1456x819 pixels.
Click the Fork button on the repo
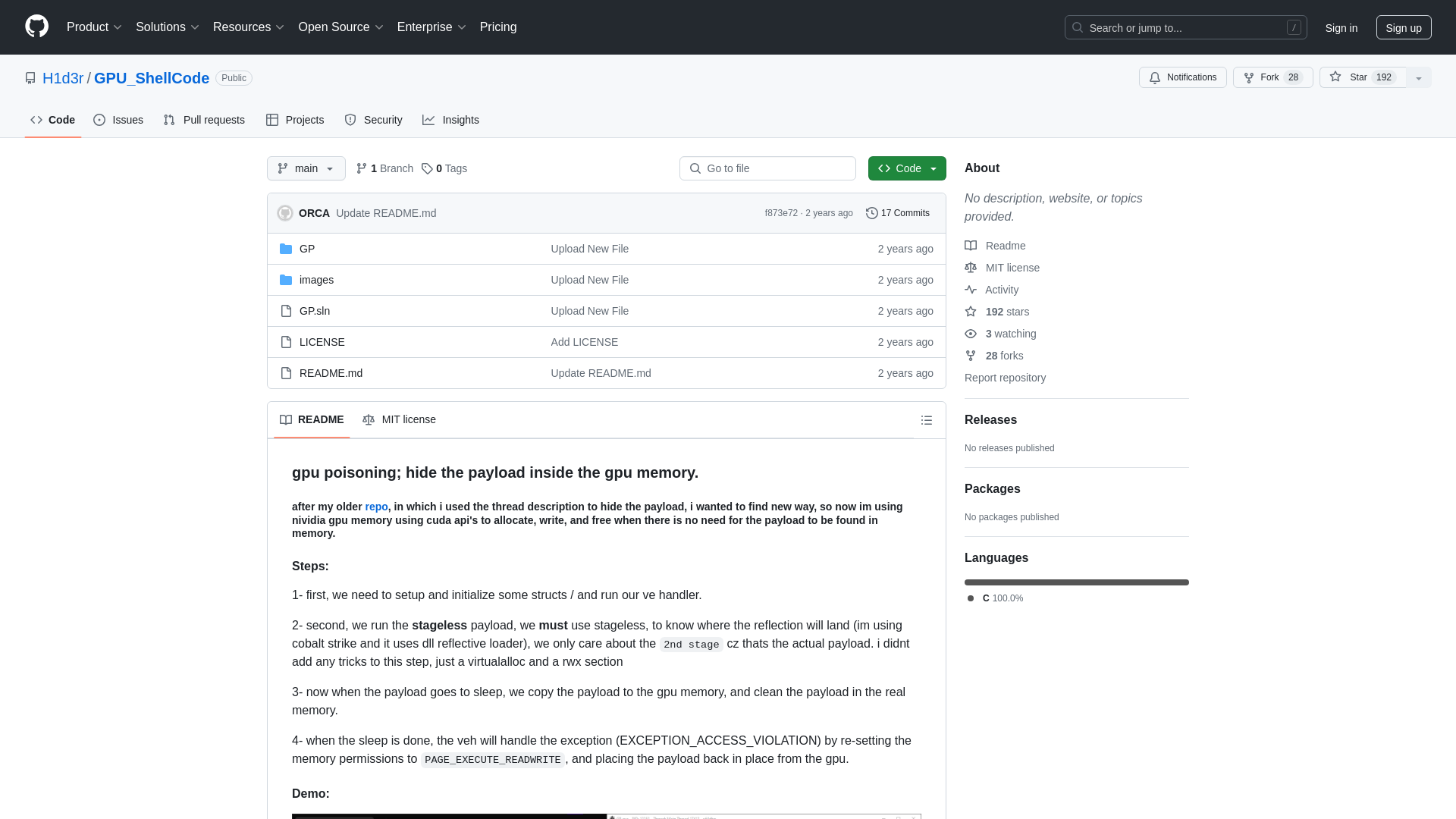click(1272, 77)
